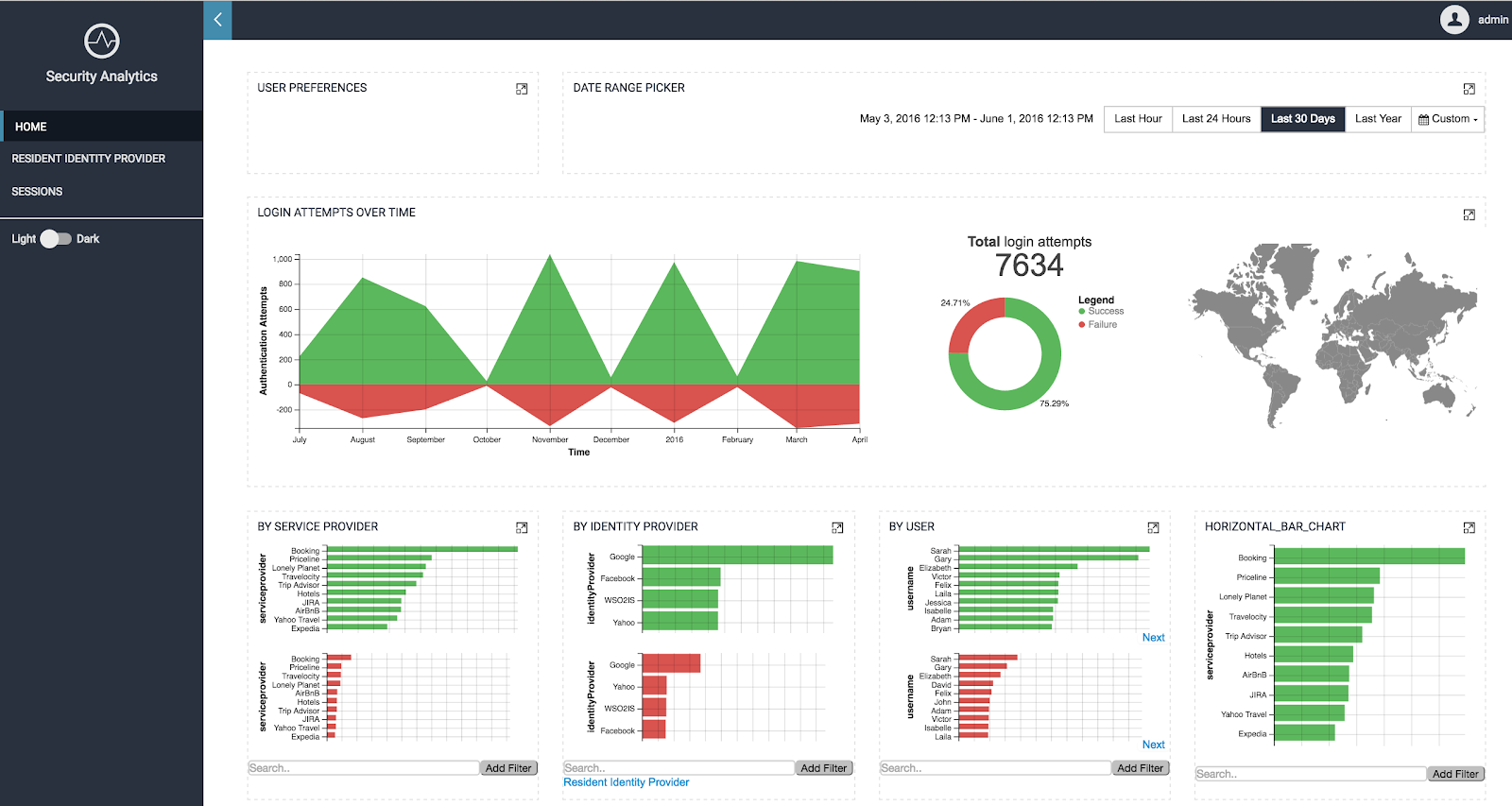This screenshot has height=806, width=1512.
Task: Click the Failure legend color dot
Action: [x=1082, y=324]
